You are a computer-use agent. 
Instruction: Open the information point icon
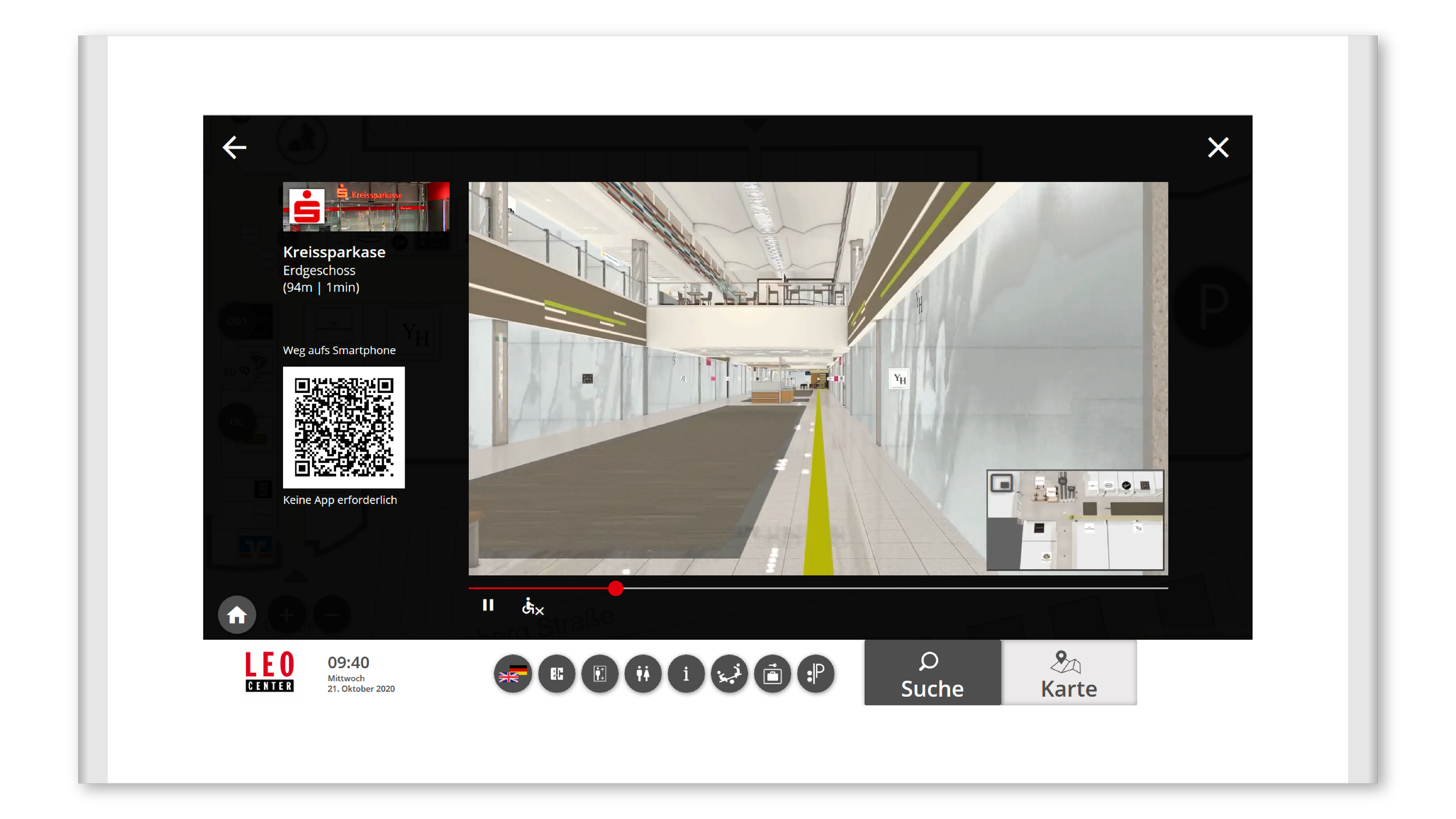pos(686,673)
